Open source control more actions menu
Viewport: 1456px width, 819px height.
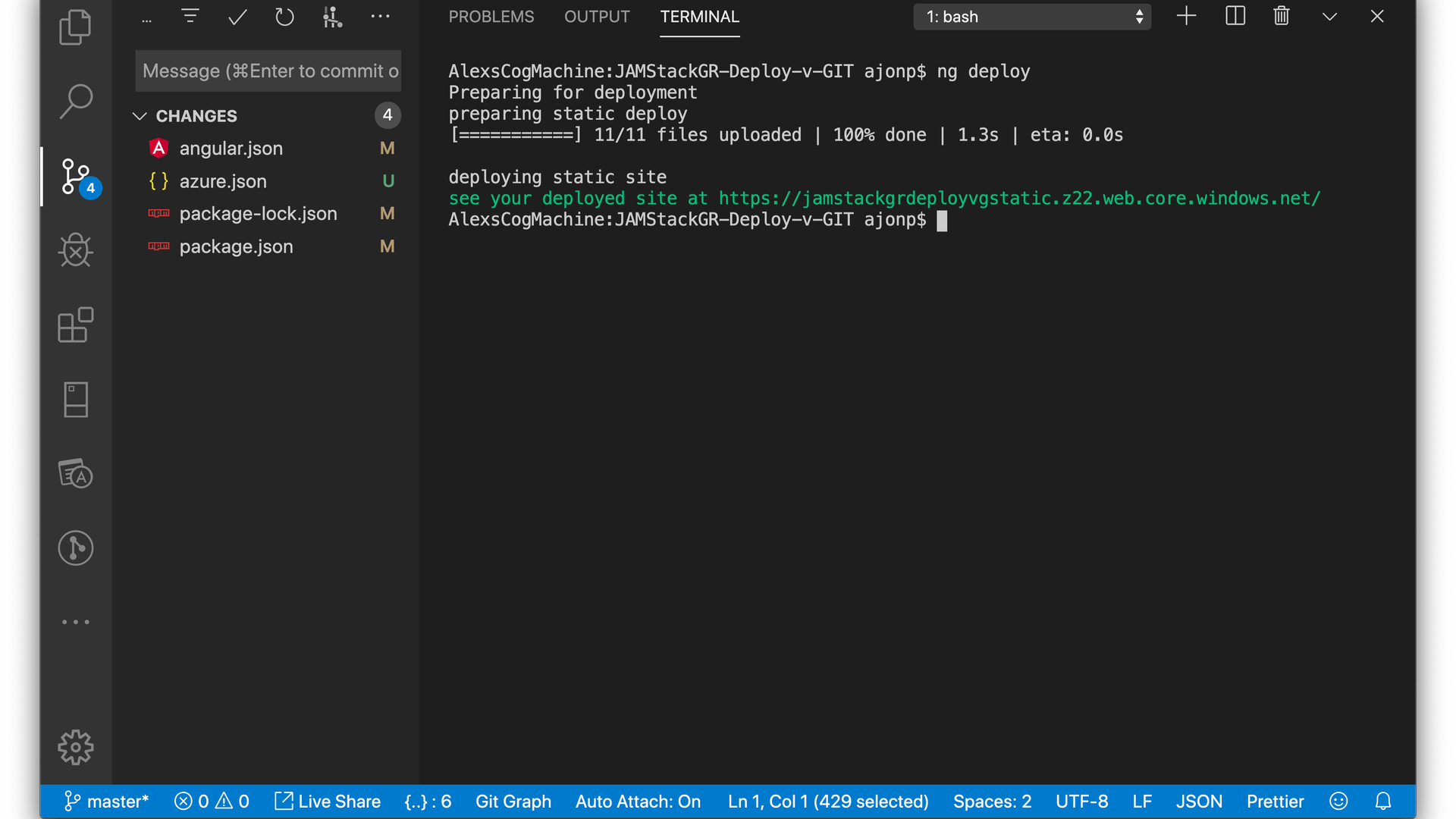tap(380, 17)
